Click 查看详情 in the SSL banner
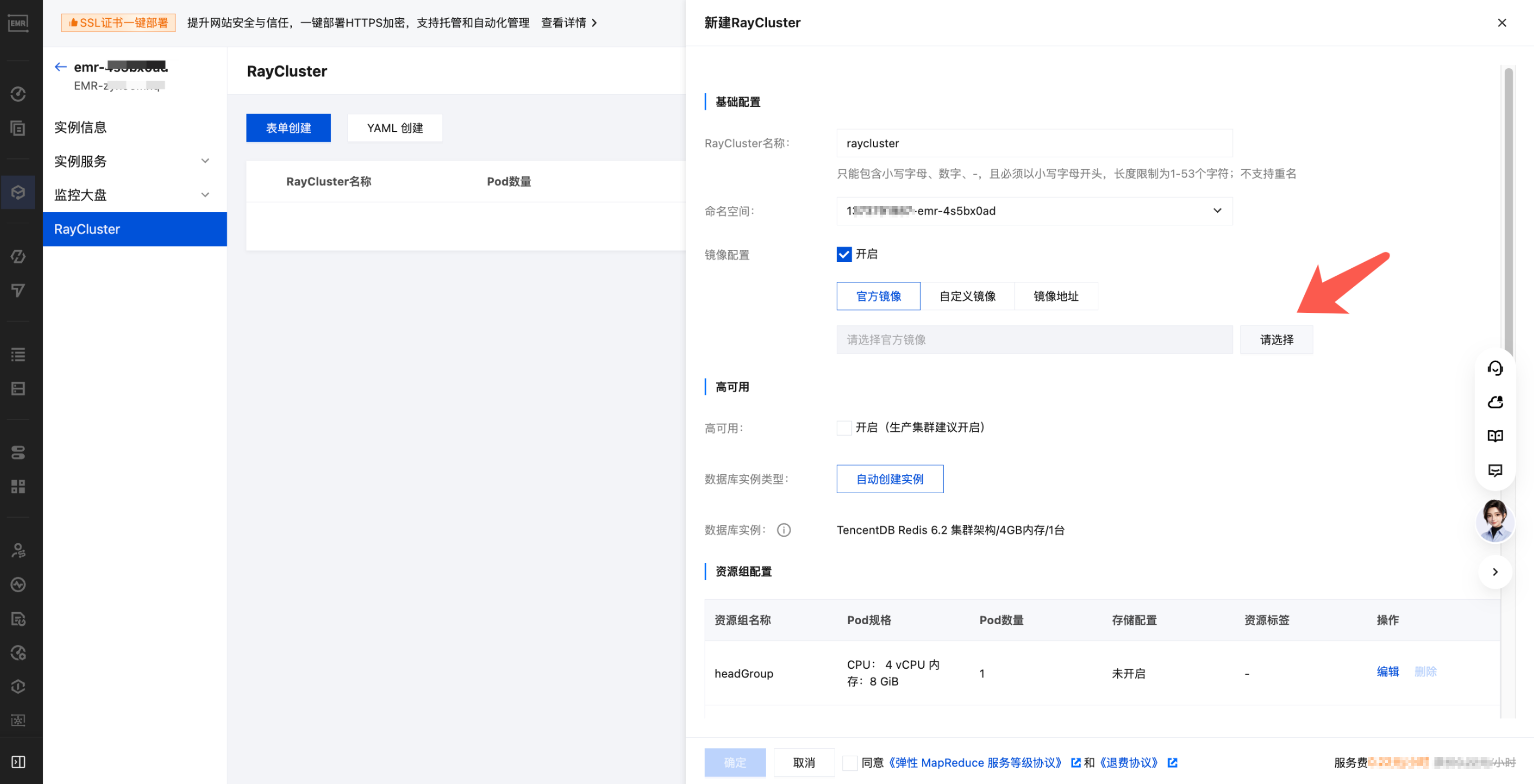The width and height of the screenshot is (1534, 784). coord(569,23)
